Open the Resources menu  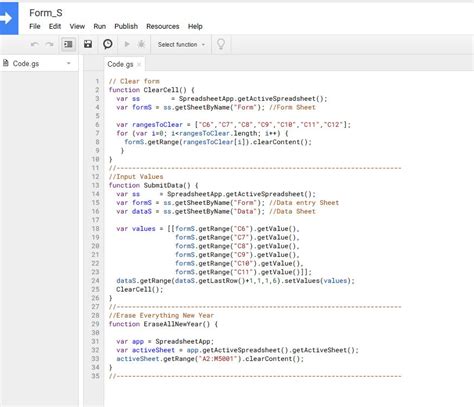[163, 26]
